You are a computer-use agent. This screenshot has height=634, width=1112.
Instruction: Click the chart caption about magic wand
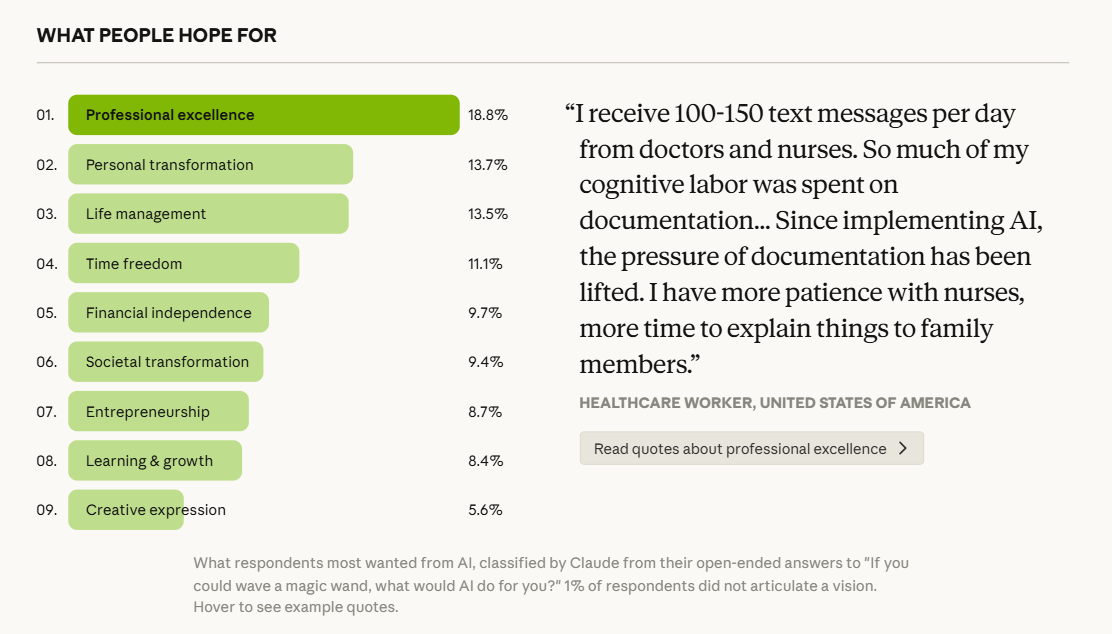[x=550, y=585]
